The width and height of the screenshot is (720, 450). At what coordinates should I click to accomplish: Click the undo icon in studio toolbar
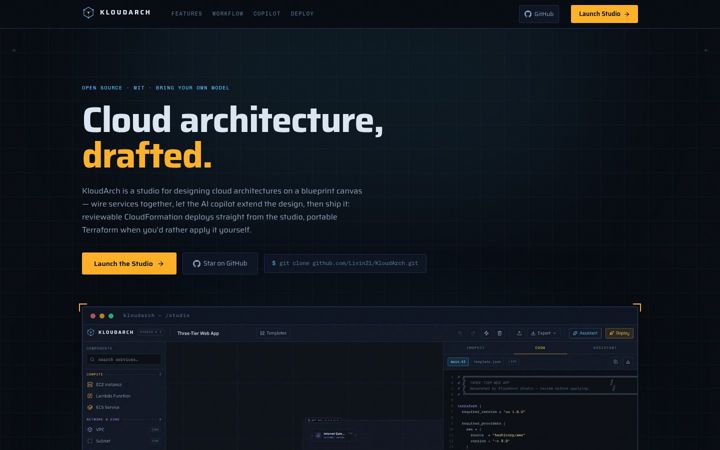[460, 333]
